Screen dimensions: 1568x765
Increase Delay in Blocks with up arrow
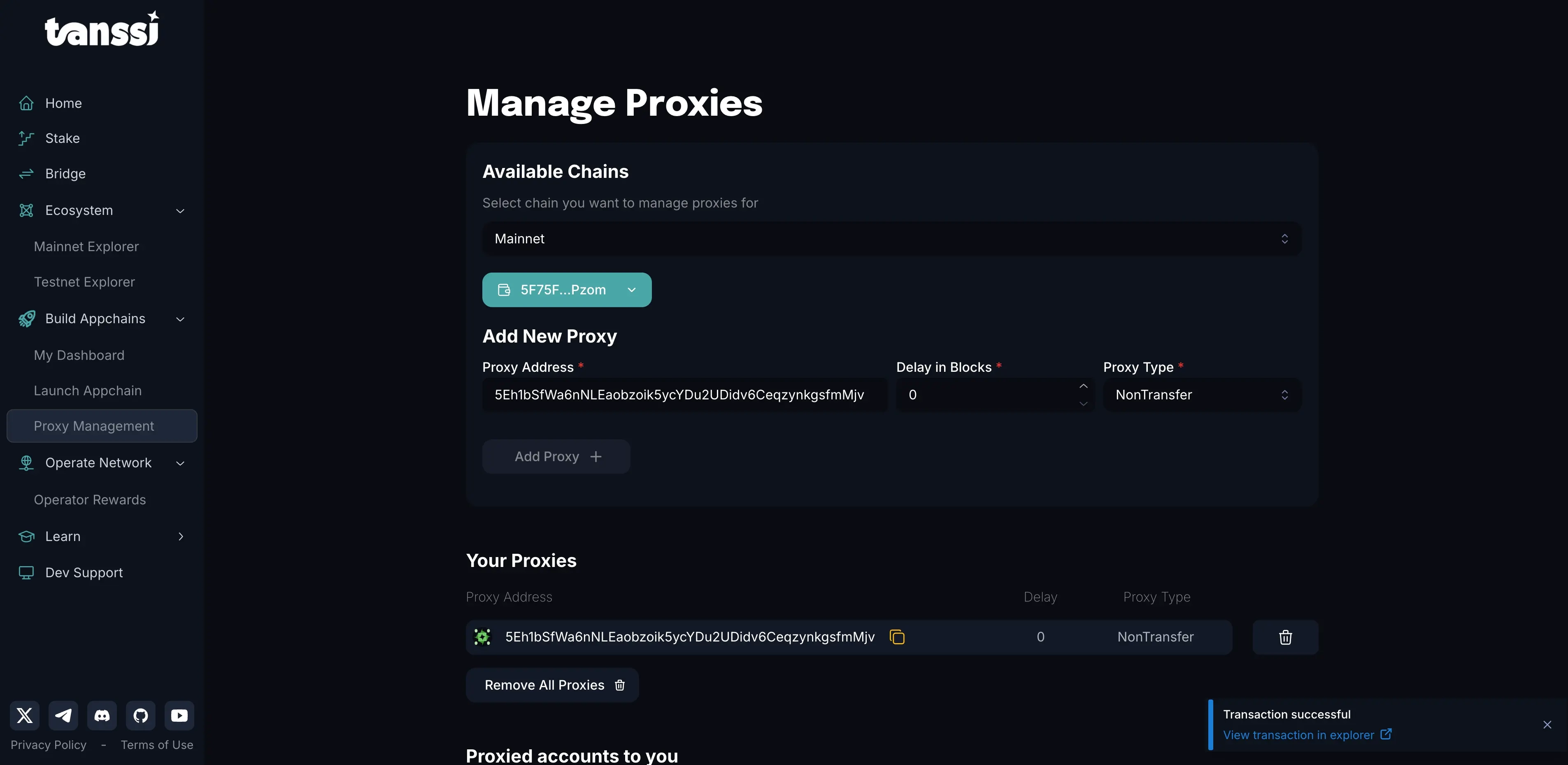point(1084,386)
